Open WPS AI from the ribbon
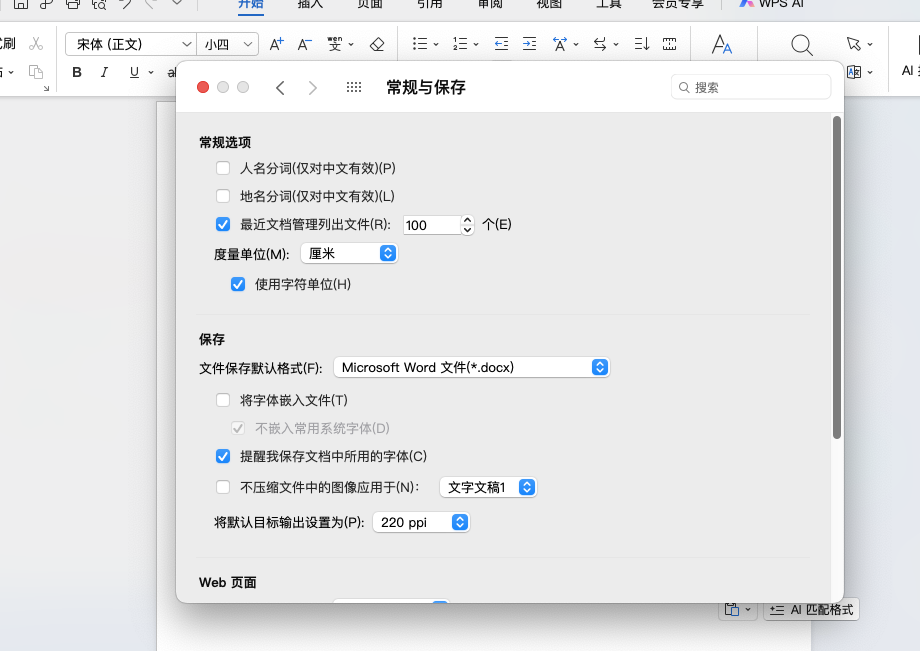Image resolution: width=920 pixels, height=651 pixels. (x=772, y=4)
